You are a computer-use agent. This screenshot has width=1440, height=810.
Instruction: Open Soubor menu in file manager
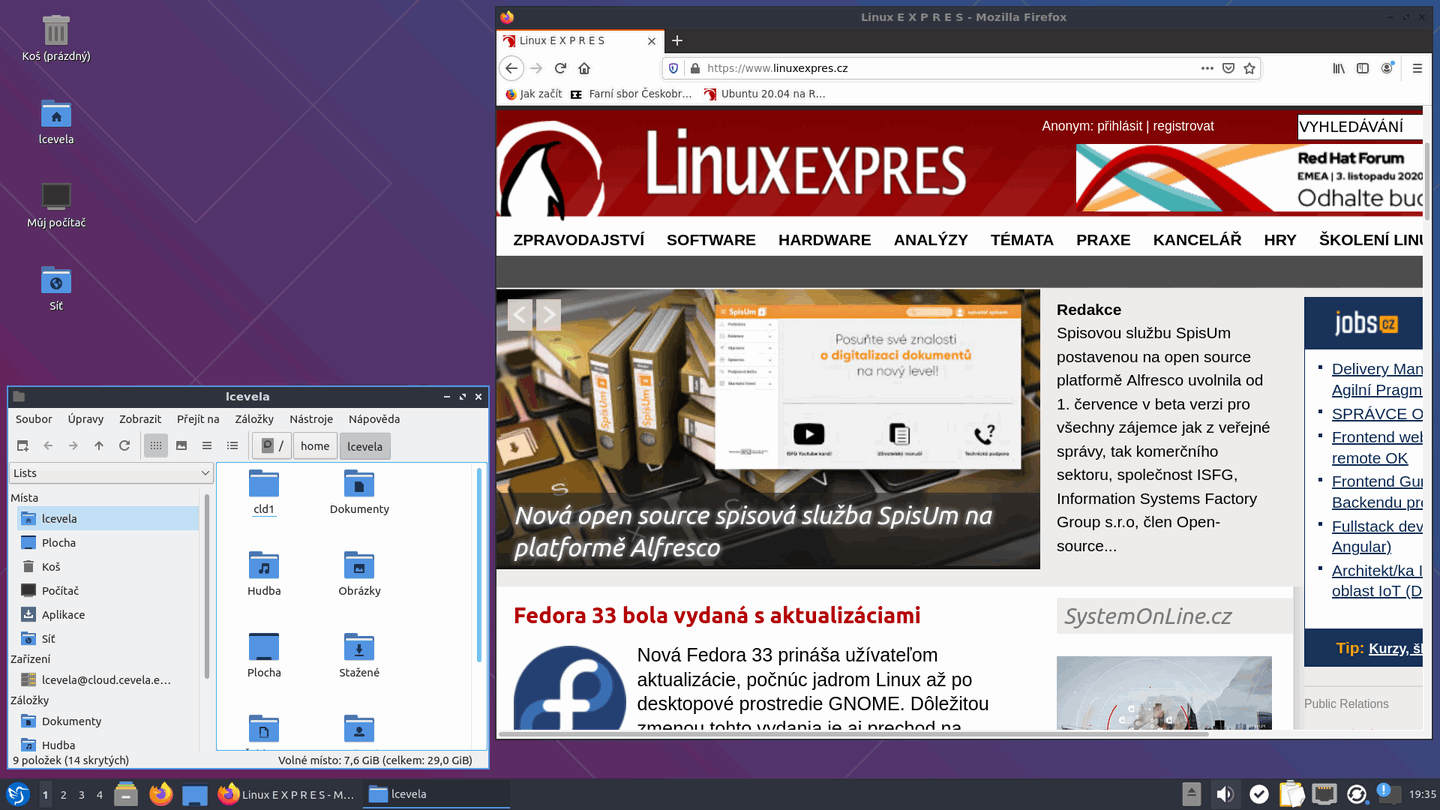pos(34,419)
